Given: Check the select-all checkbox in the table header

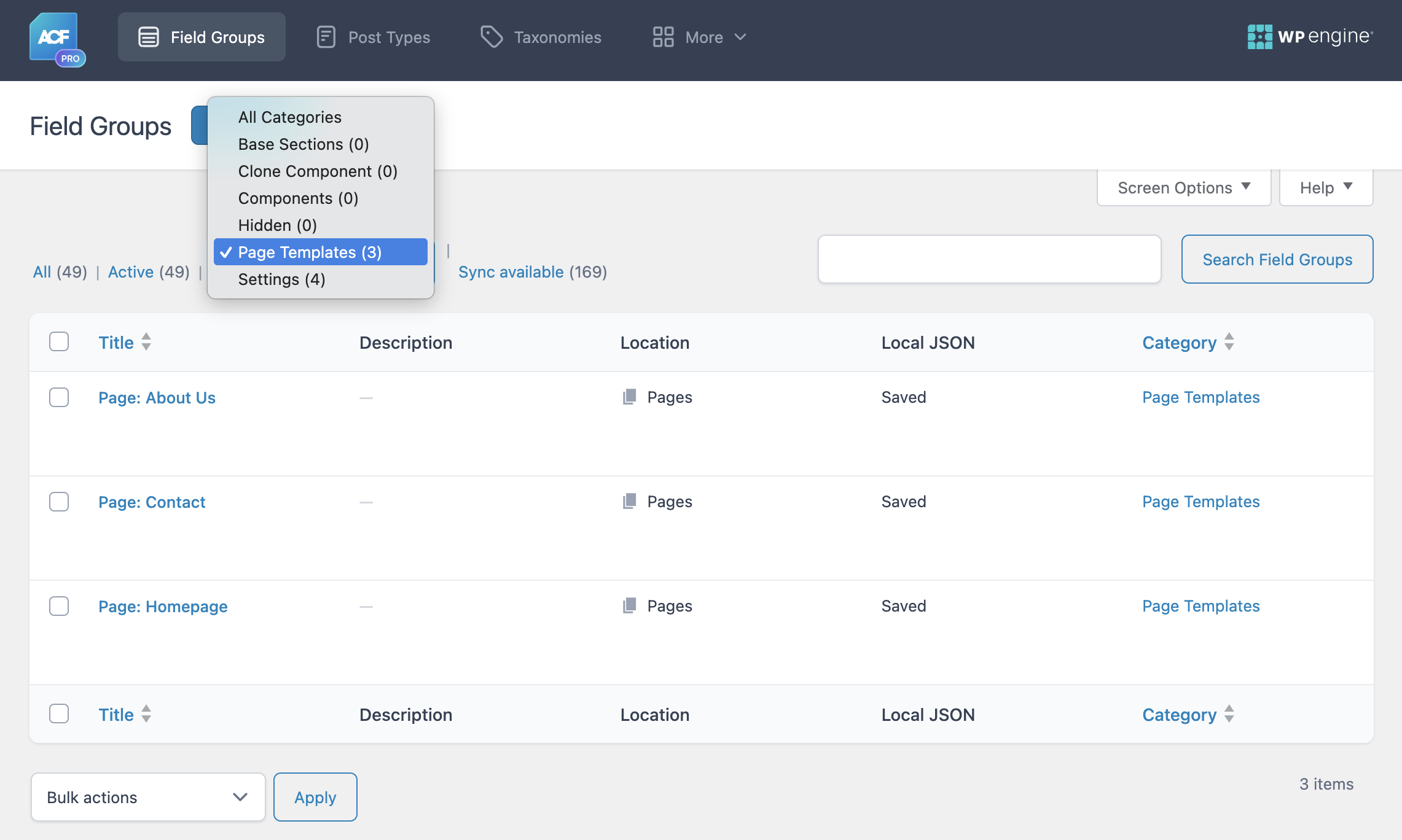Looking at the screenshot, I should 58,341.
